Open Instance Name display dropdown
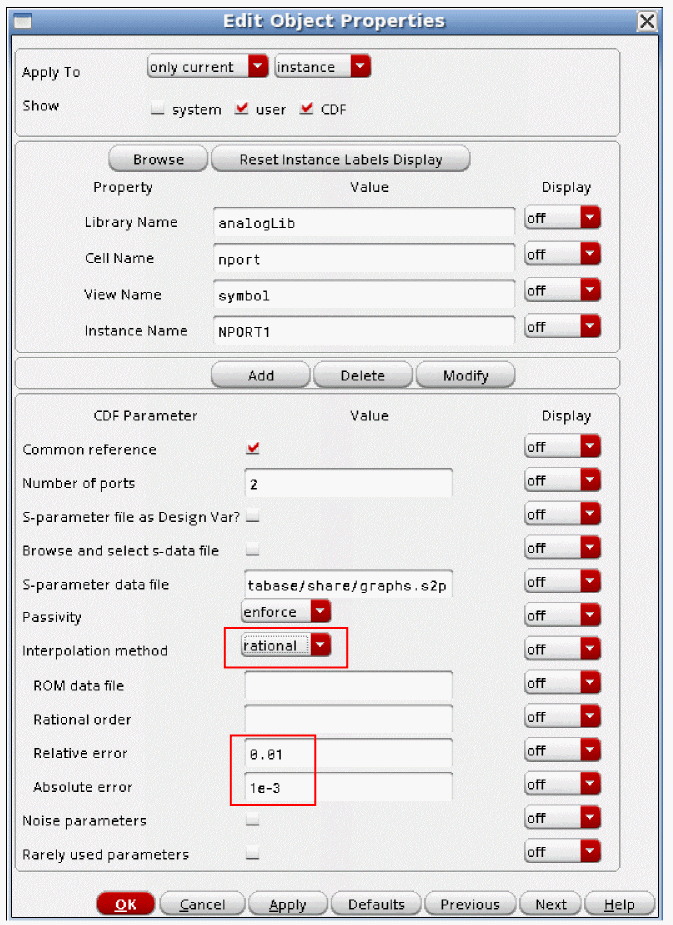 563,327
